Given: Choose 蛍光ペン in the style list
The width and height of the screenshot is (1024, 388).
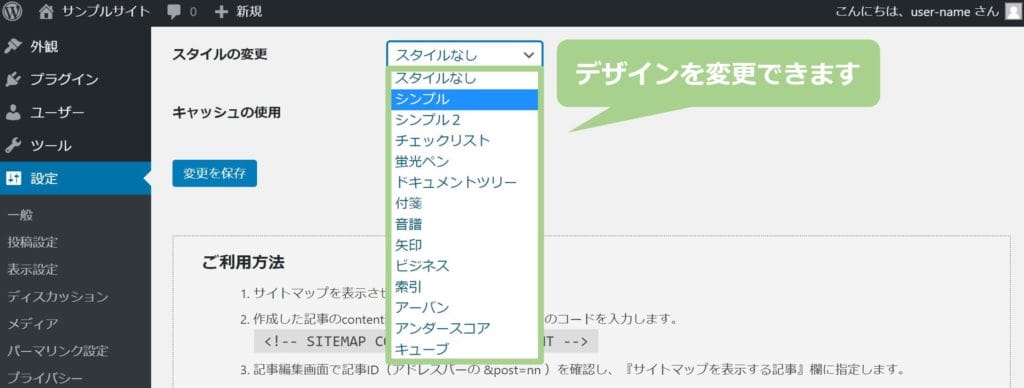Looking at the screenshot, I should click(465, 161).
